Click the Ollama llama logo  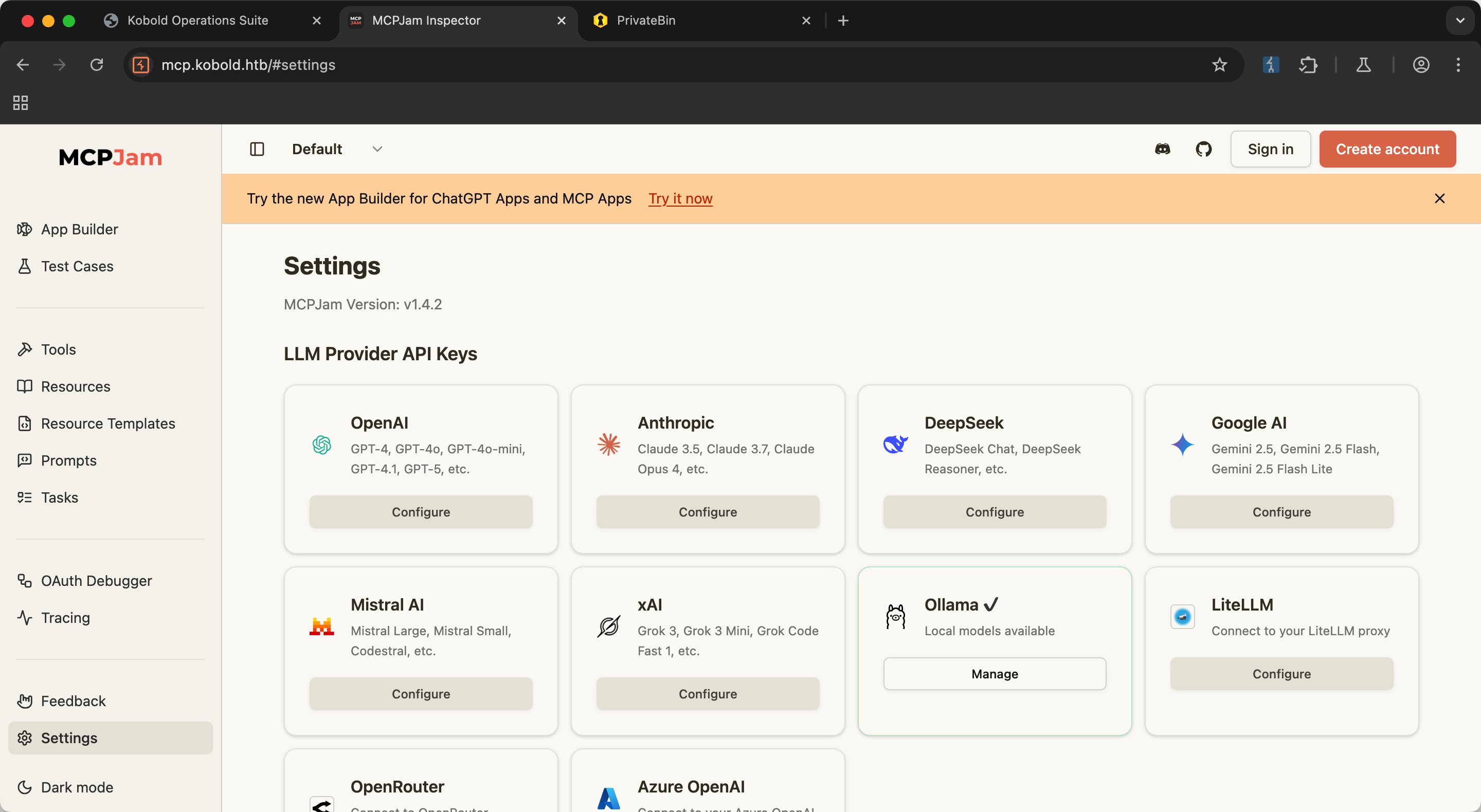click(x=896, y=617)
